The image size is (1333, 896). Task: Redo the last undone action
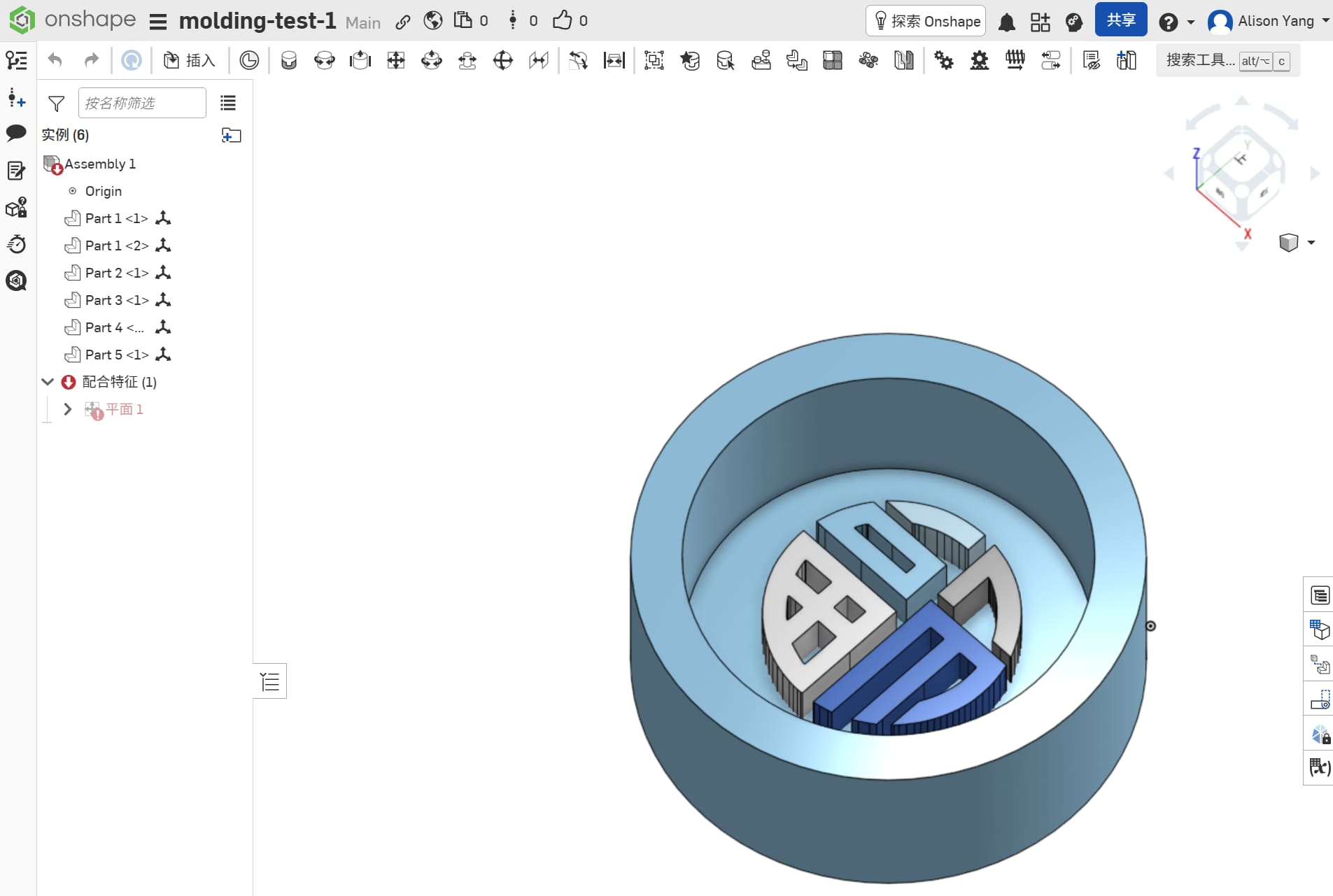coord(91,60)
